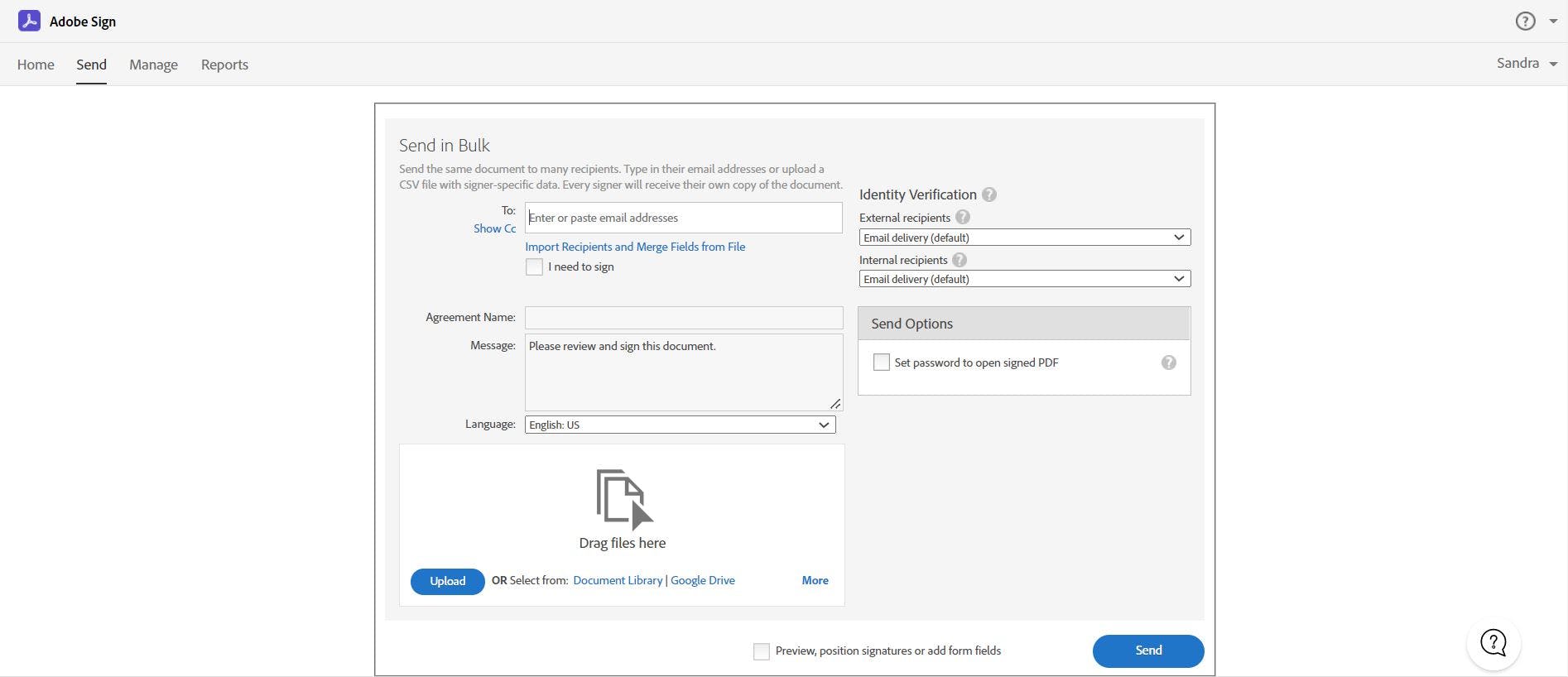Go to the Reports tab
Viewport: 1568px width, 677px height.
coord(224,65)
